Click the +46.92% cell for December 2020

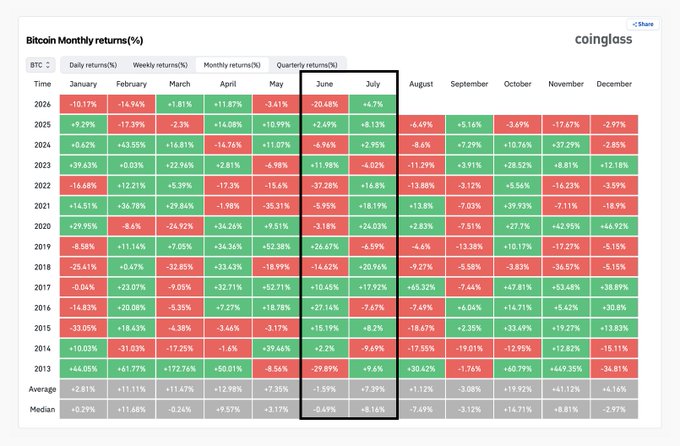[614, 226]
